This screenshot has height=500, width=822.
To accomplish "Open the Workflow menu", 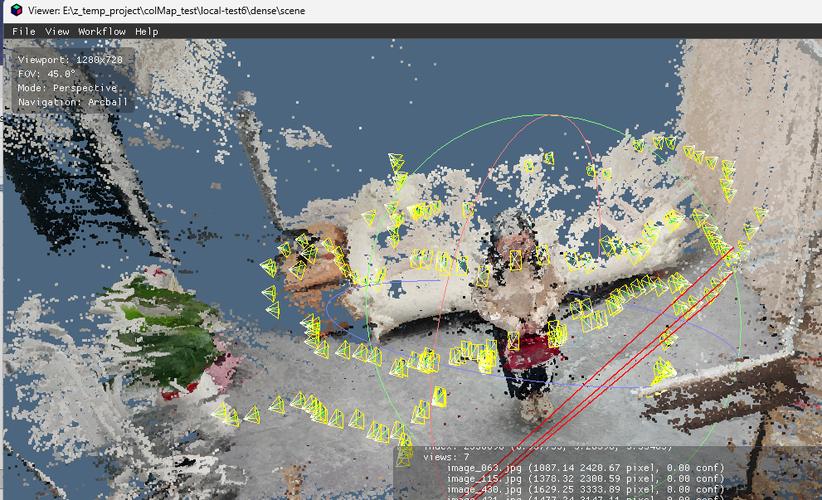I will (102, 31).
